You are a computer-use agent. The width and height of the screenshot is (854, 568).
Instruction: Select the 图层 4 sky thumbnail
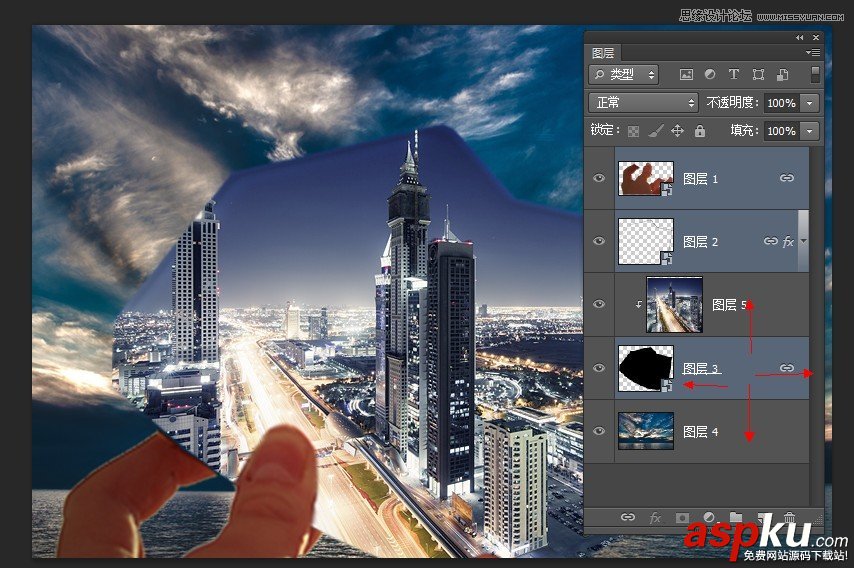tap(646, 431)
